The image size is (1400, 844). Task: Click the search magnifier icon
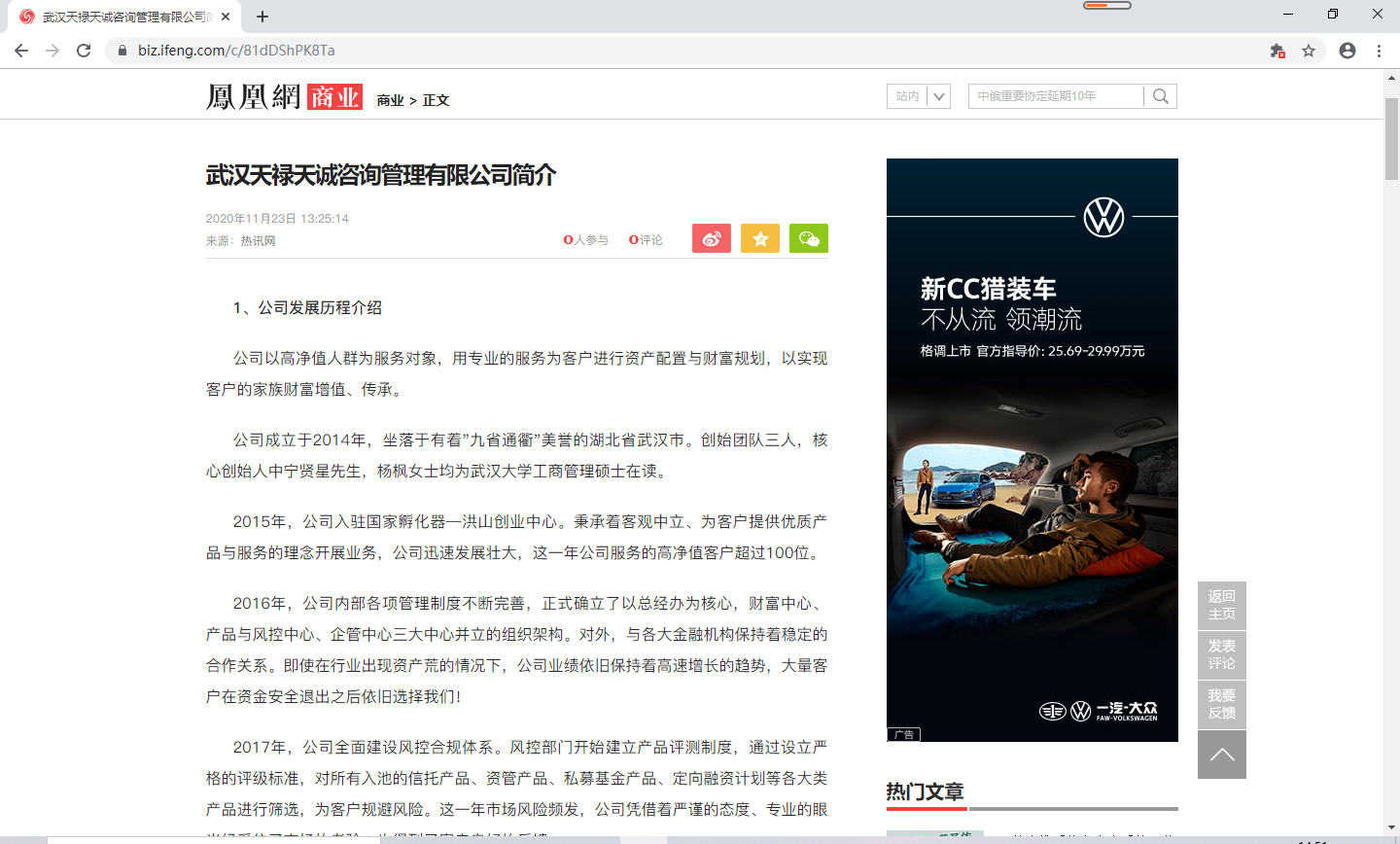pos(1160,96)
